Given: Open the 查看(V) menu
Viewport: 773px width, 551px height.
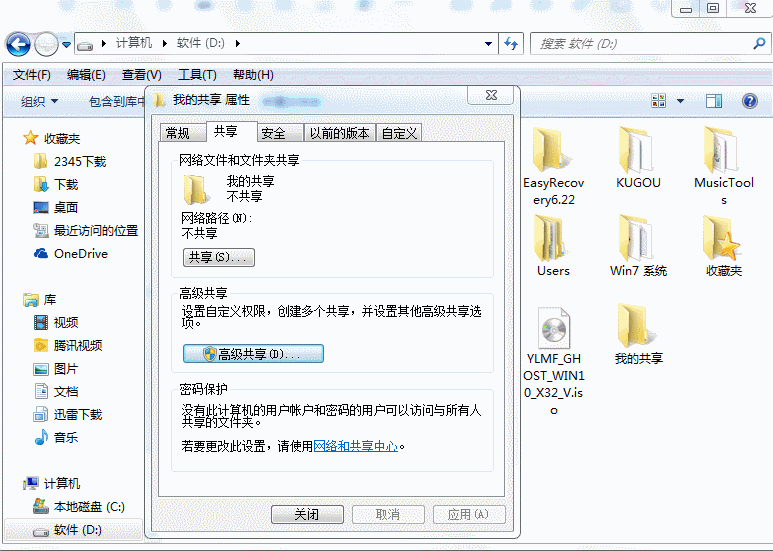Looking at the screenshot, I should coord(141,75).
